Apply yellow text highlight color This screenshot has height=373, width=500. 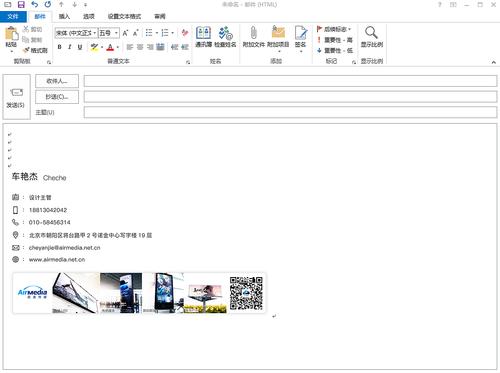[94, 47]
